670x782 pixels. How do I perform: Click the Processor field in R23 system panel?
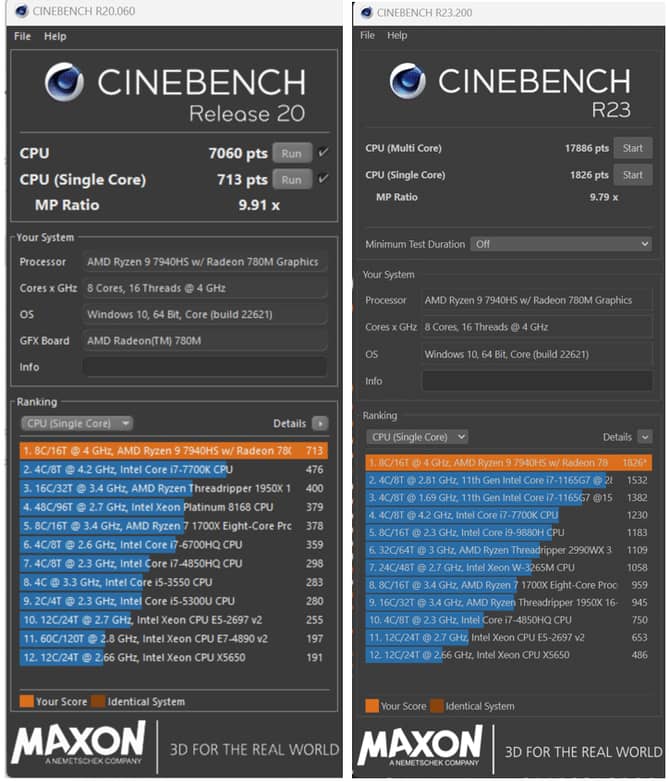537,300
